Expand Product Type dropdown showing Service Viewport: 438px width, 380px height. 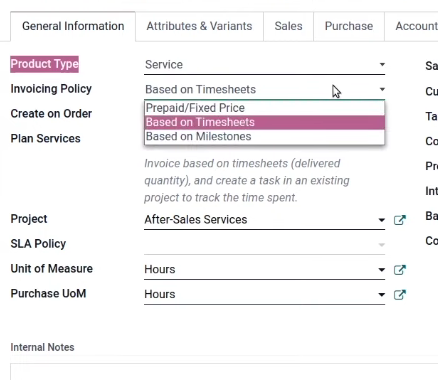click(265, 65)
